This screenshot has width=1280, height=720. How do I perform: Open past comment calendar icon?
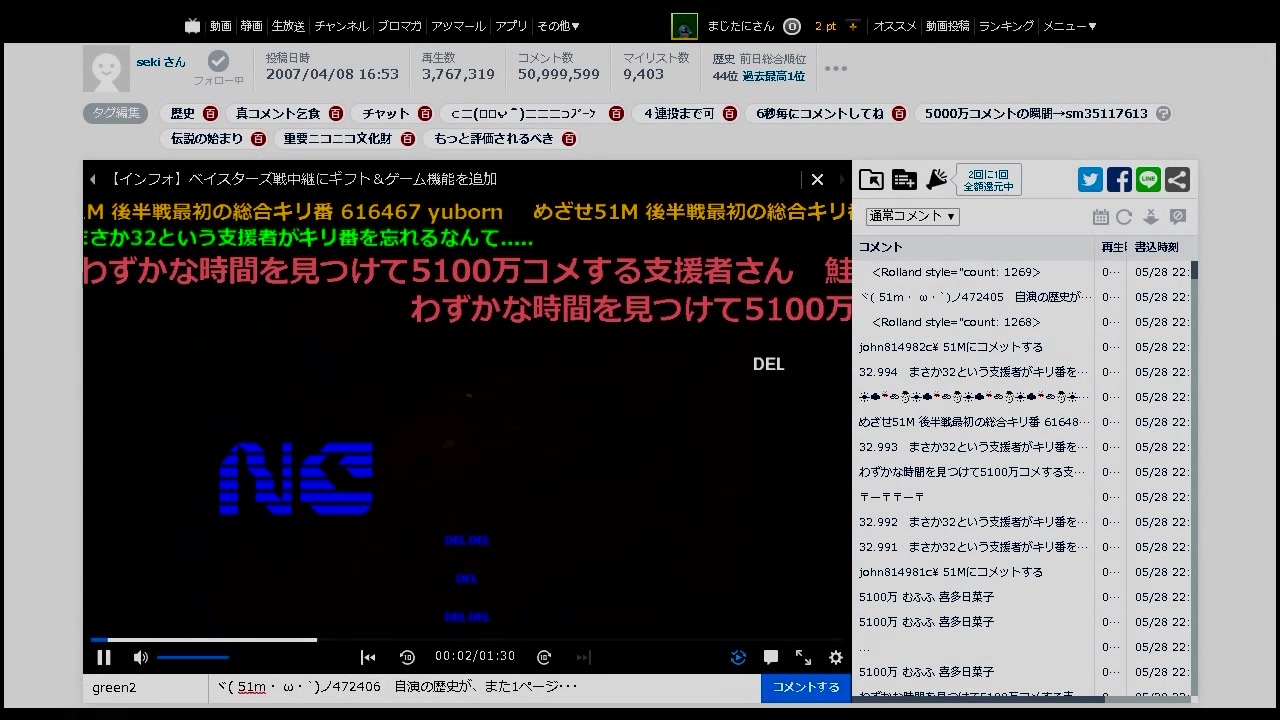coord(1100,217)
